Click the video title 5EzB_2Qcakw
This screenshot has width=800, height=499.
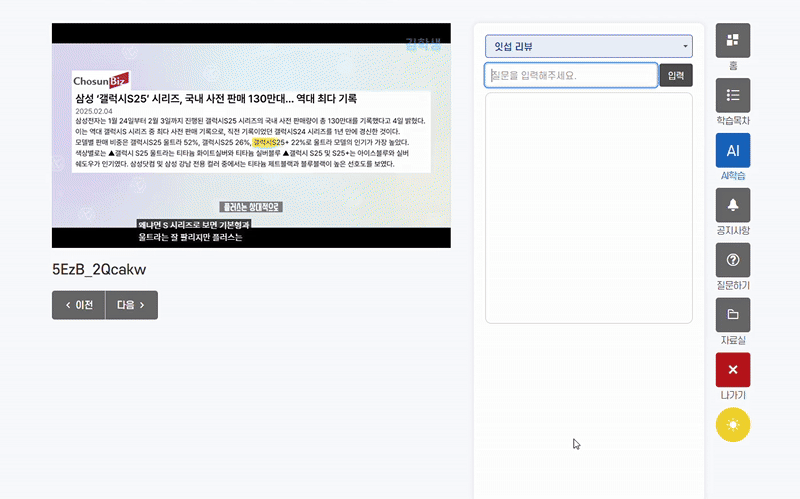[99, 269]
